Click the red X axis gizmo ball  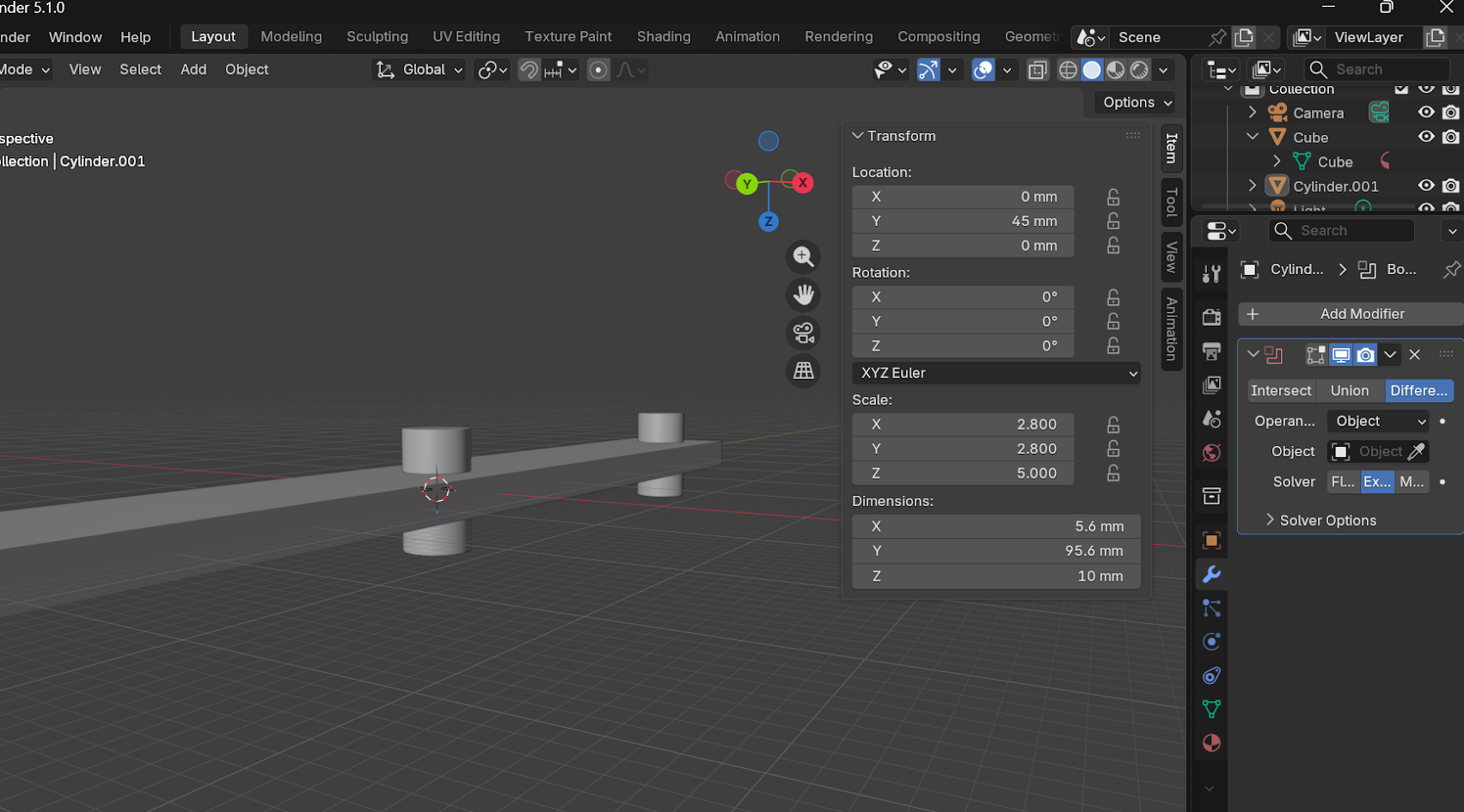coord(803,182)
